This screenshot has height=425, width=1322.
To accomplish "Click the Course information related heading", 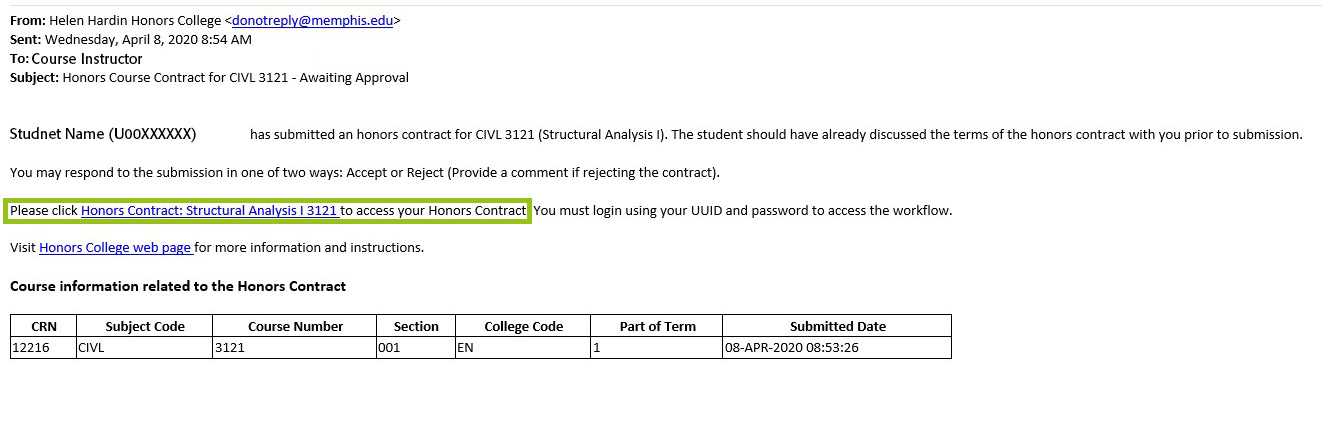I will [178, 286].
